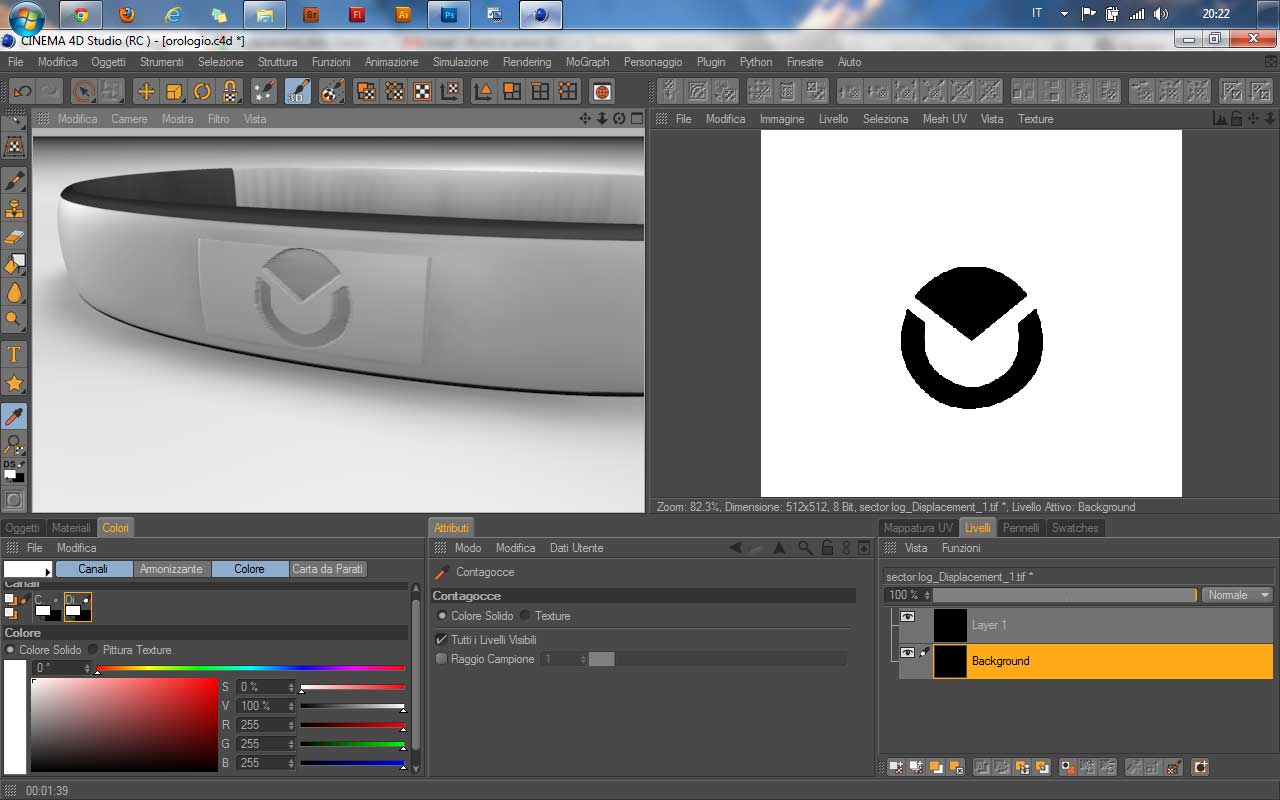Screen dimensions: 1280x800
Task: Open the MoGraph menu
Action: point(587,62)
